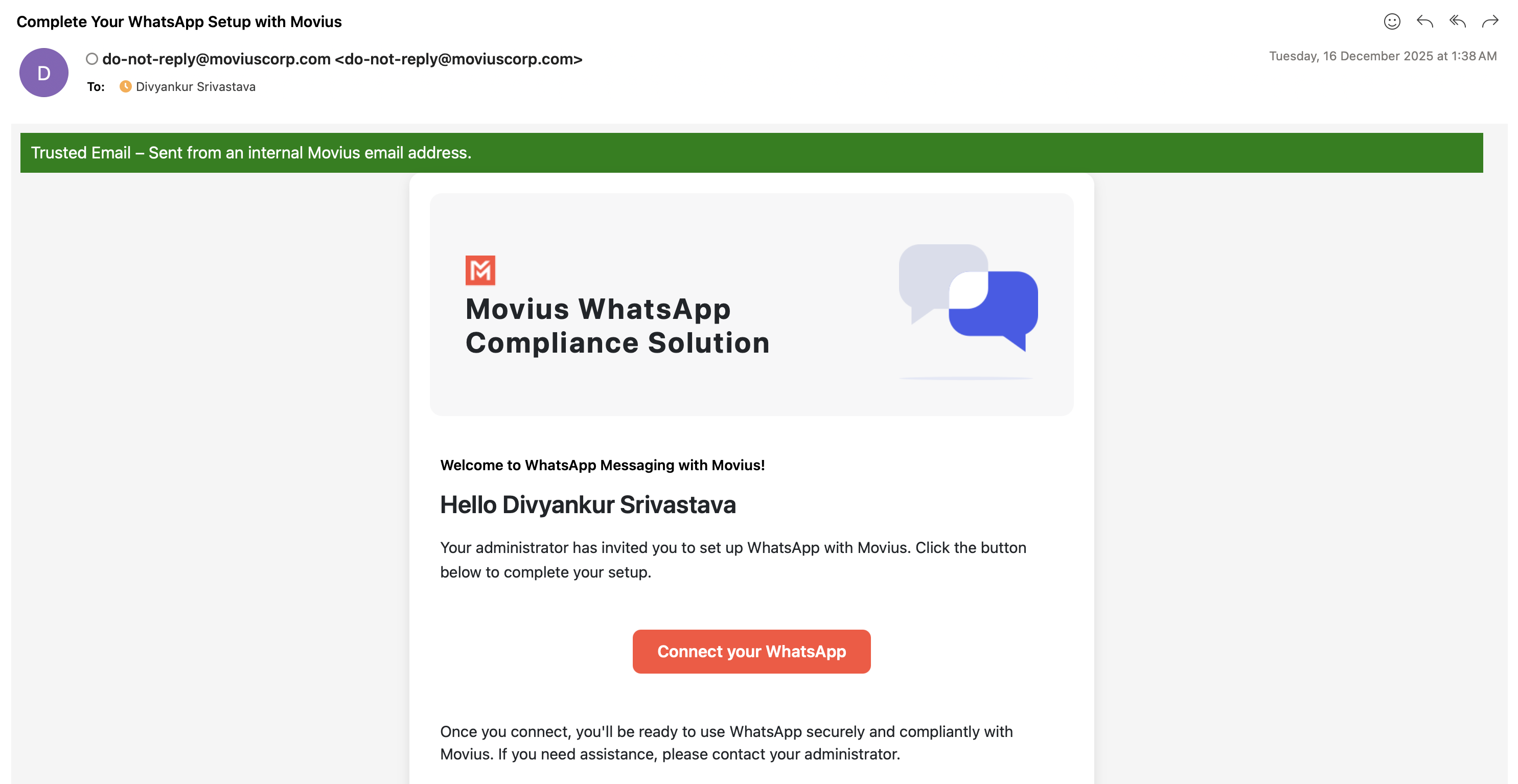Click the Welcome to WhatsApp Messaging line
The width and height of the screenshot is (1518, 784).
(602, 465)
